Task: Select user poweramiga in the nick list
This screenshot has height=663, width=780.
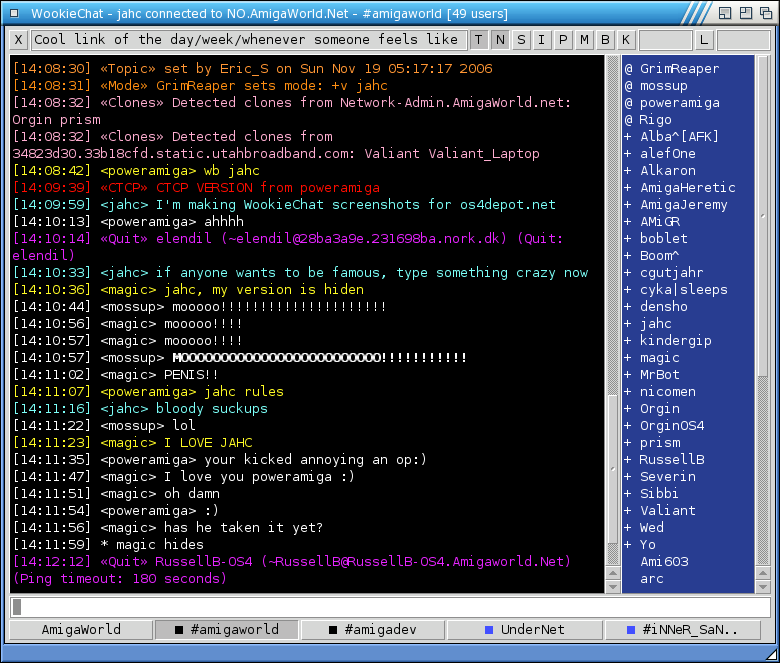Action: pos(679,103)
